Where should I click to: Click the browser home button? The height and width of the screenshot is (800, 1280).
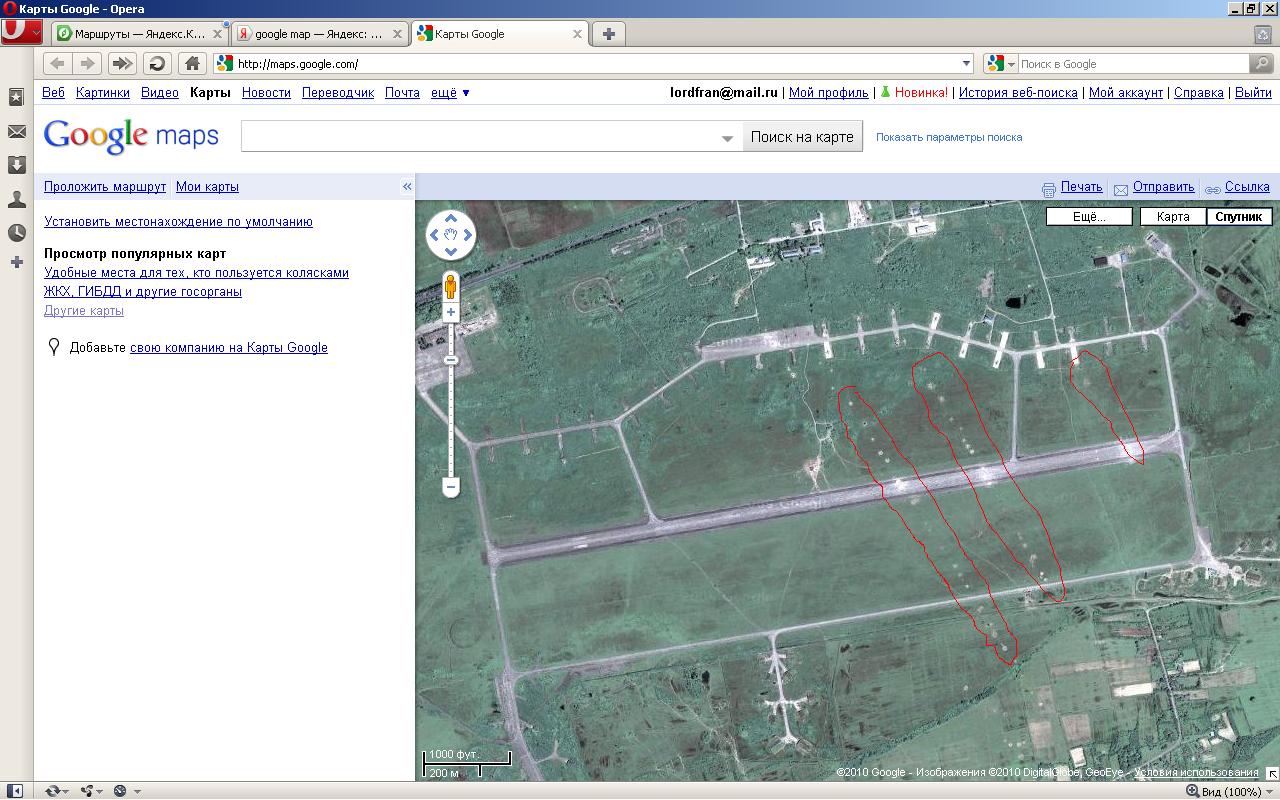tap(192, 64)
